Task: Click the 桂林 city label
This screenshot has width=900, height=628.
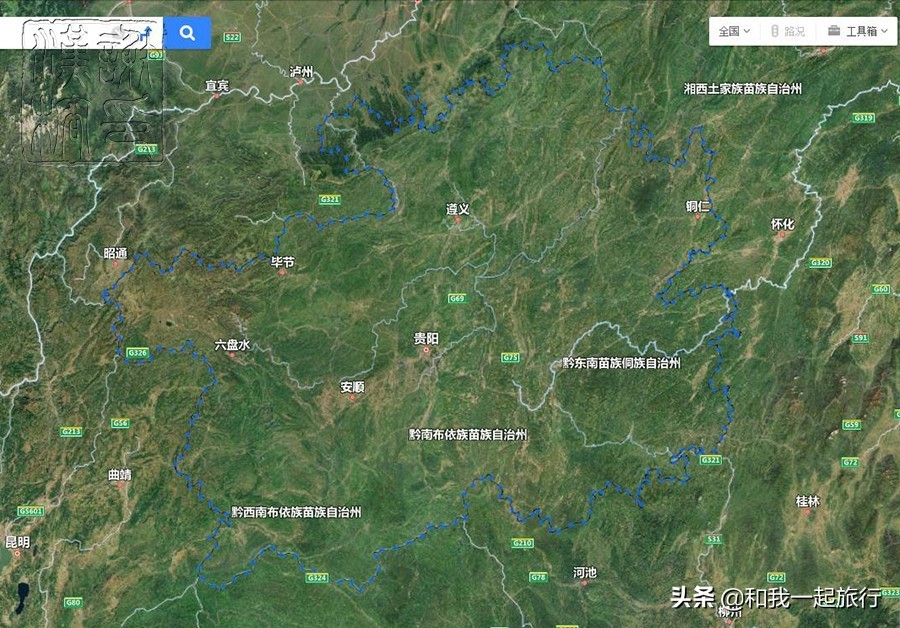Action: coord(808,501)
